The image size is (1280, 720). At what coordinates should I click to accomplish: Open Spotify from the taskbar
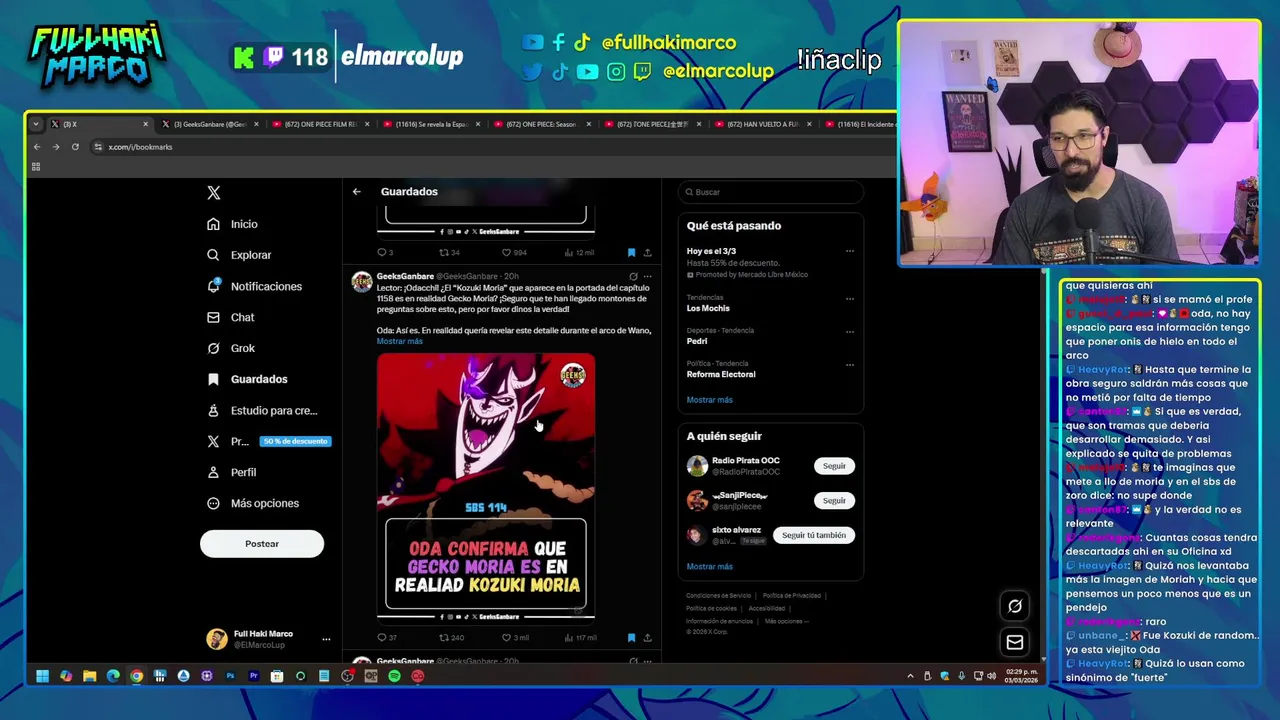point(394,676)
